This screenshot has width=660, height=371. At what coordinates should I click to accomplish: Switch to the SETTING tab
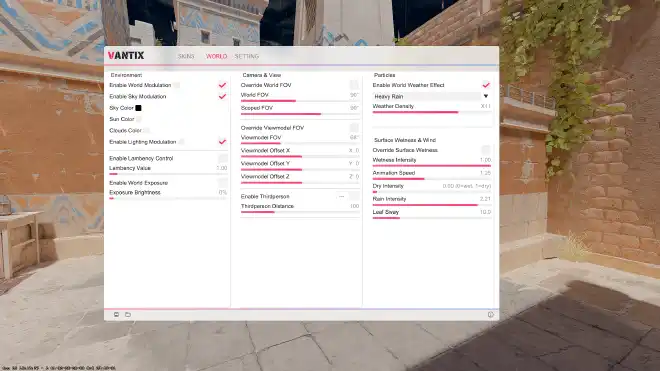(247, 56)
